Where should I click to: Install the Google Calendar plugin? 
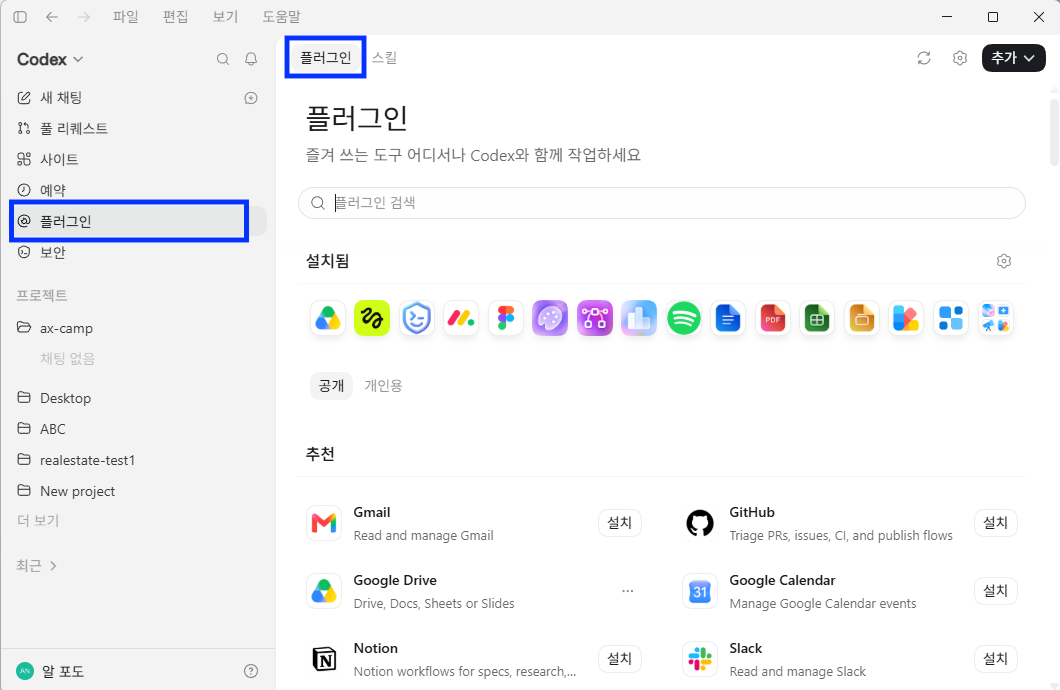[996, 591]
